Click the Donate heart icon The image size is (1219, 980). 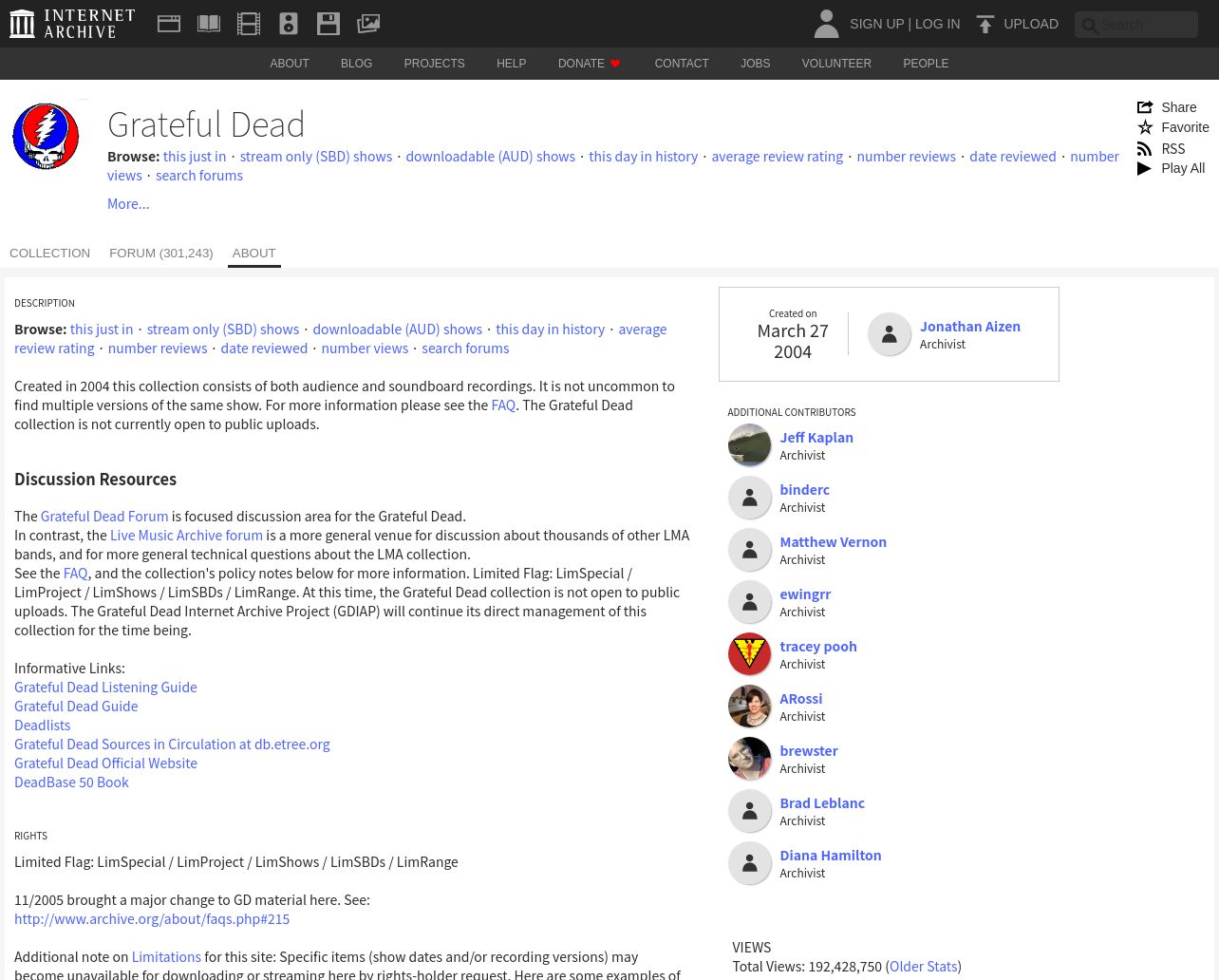click(615, 64)
